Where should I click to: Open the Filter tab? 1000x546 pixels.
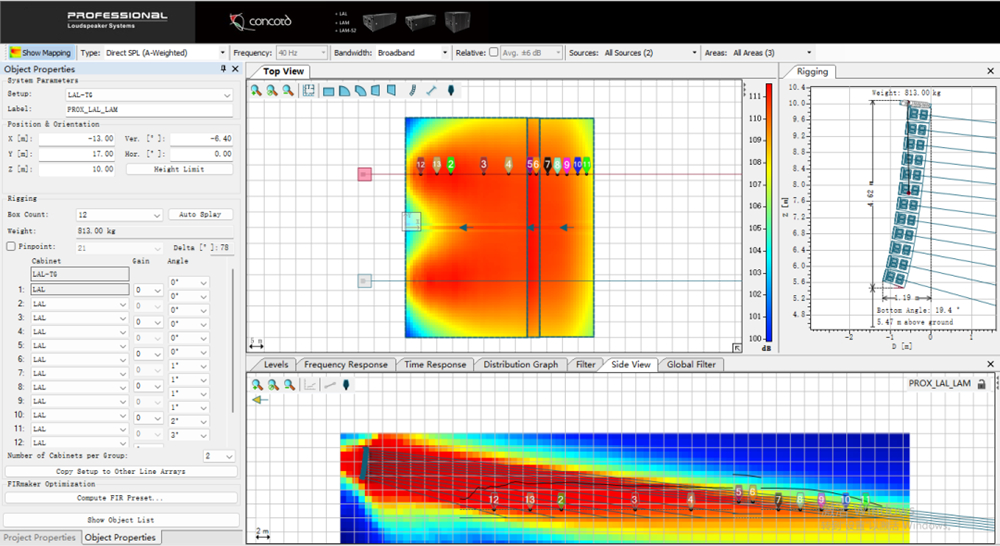pyautogui.click(x=585, y=364)
